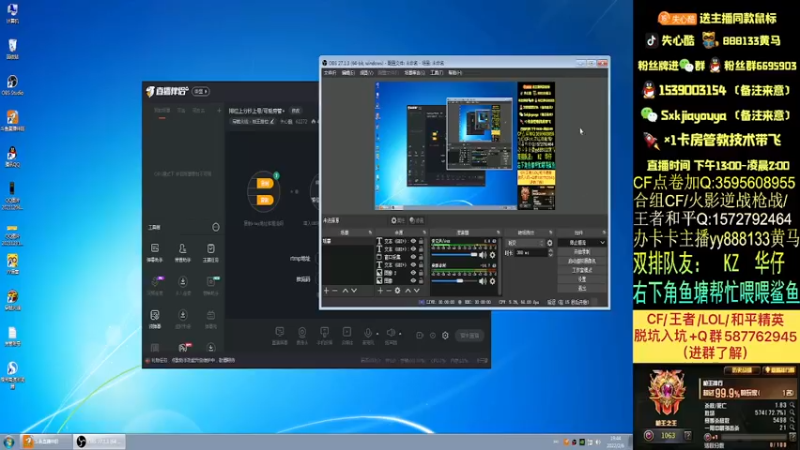Remove source using the Sources minus icon
Screen dimensions: 800x450
coord(389,290)
